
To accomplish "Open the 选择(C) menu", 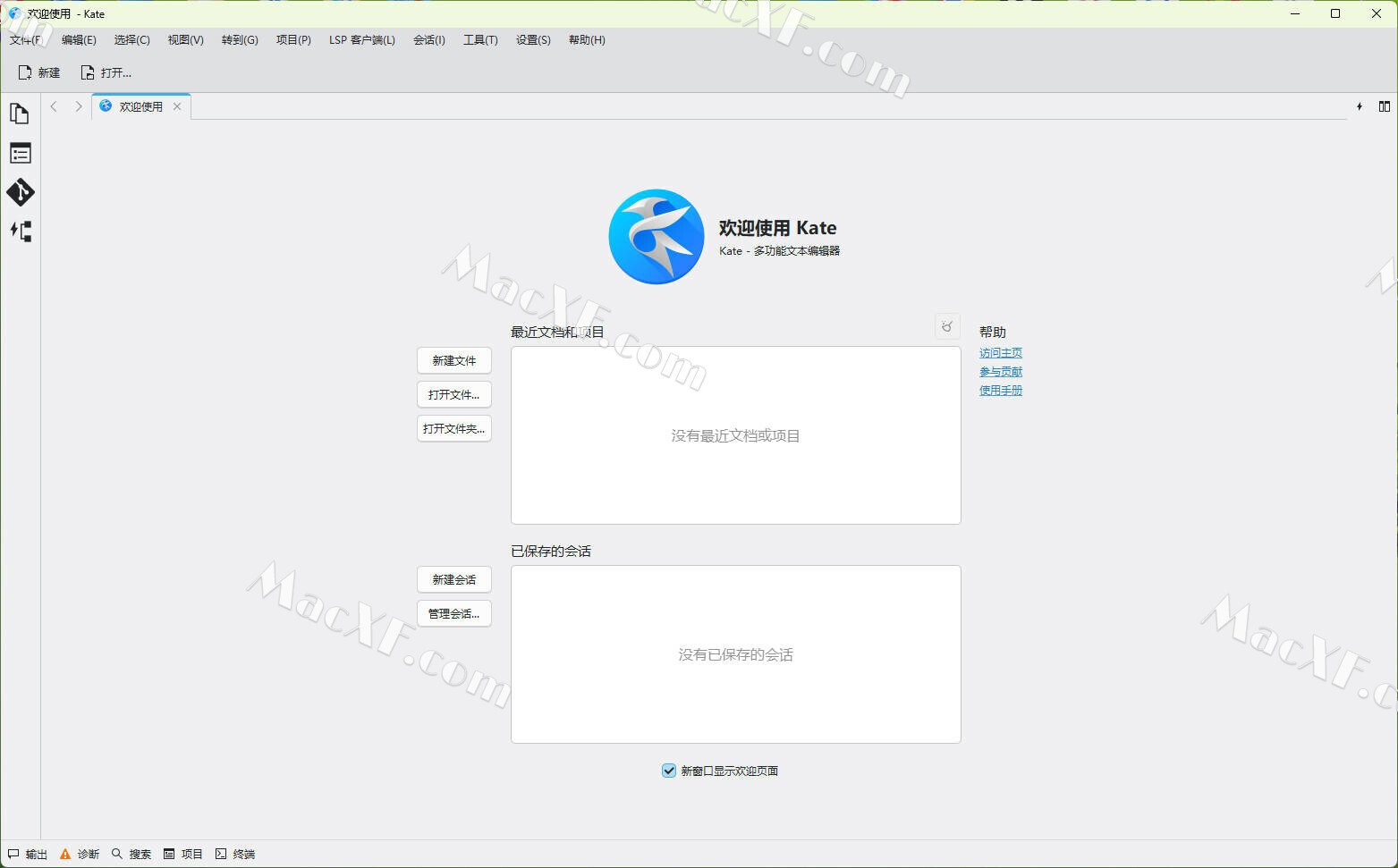I will 131,40.
